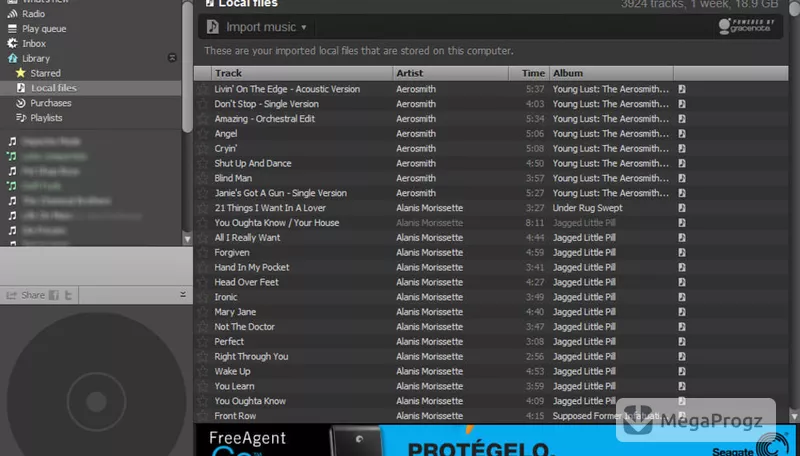Click local file icon for Not The Doctor row
Image resolution: width=800 pixels, height=456 pixels.
[682, 326]
